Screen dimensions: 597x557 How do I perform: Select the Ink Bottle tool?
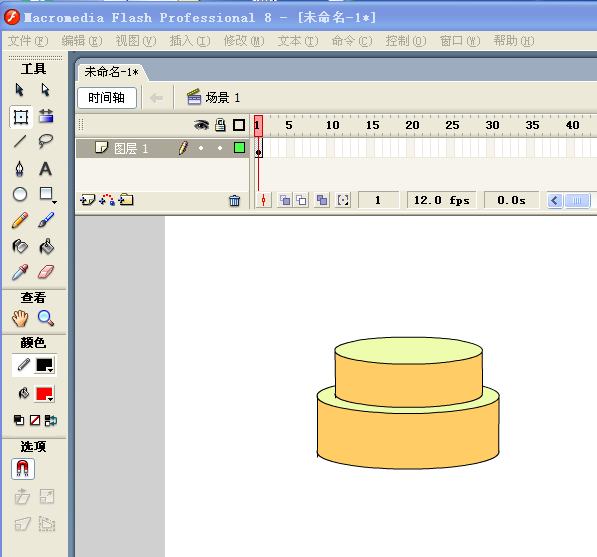click(x=20, y=246)
